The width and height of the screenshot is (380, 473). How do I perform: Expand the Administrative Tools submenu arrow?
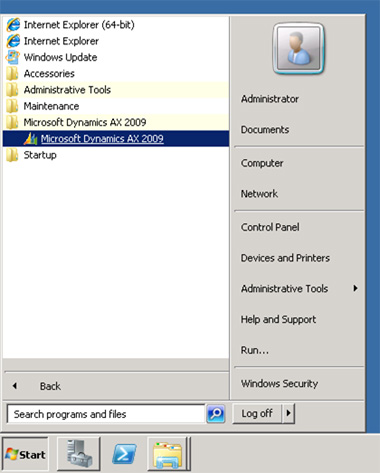coord(355,288)
